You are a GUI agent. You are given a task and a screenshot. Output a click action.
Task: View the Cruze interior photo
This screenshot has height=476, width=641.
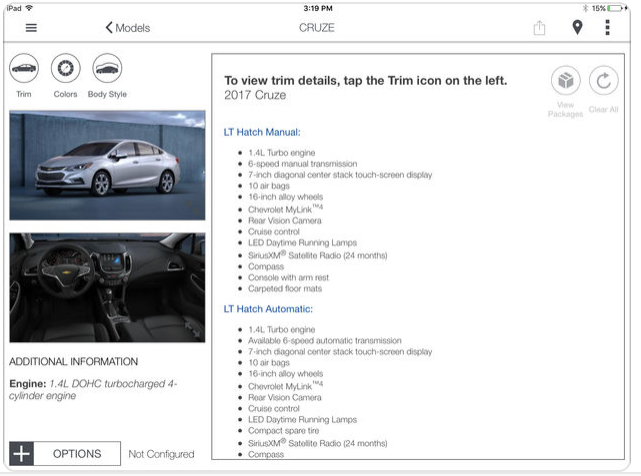tap(108, 287)
